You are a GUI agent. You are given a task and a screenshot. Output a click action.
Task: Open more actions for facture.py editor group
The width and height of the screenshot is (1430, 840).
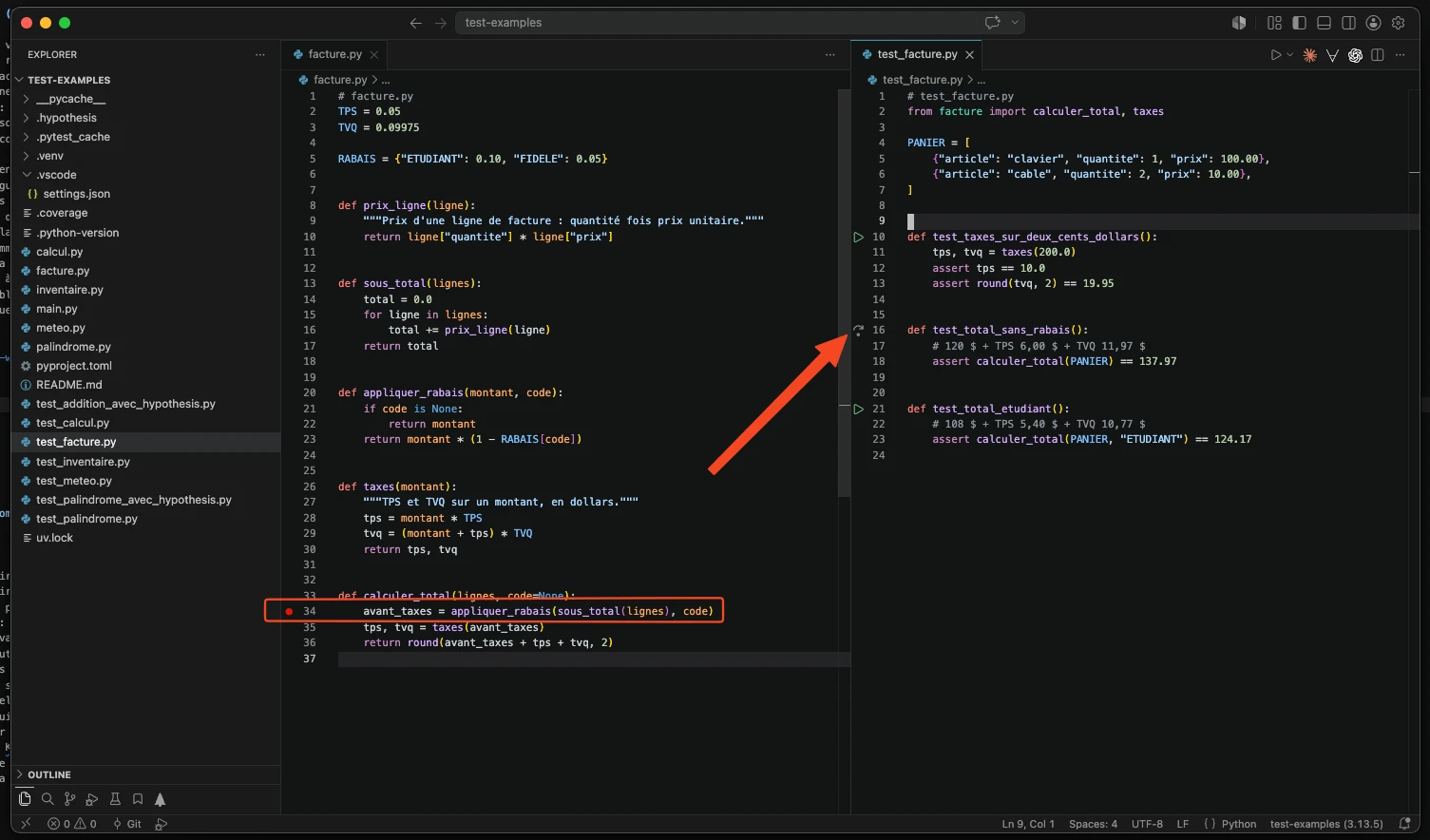pyautogui.click(x=830, y=55)
